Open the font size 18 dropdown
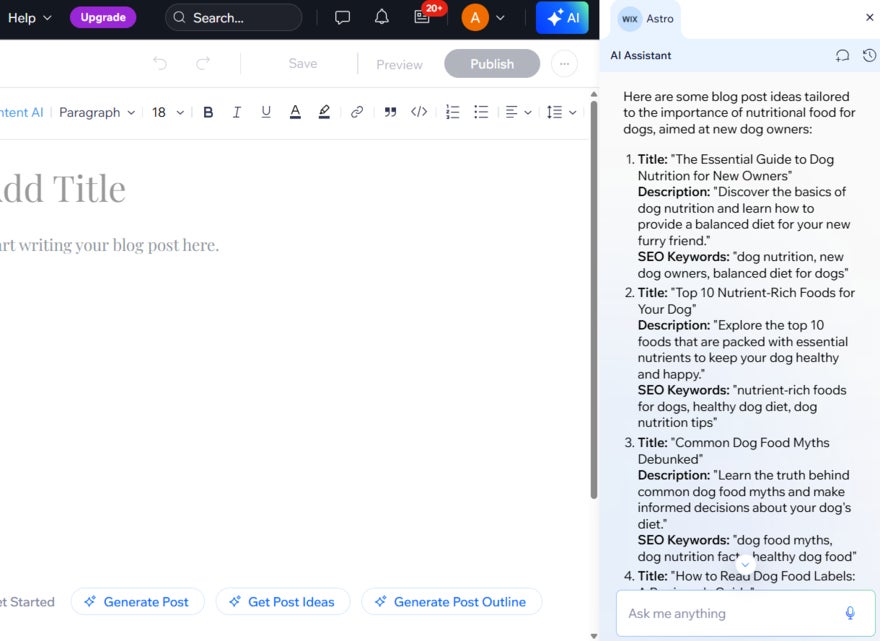The height and width of the screenshot is (641, 880). [x=166, y=112]
